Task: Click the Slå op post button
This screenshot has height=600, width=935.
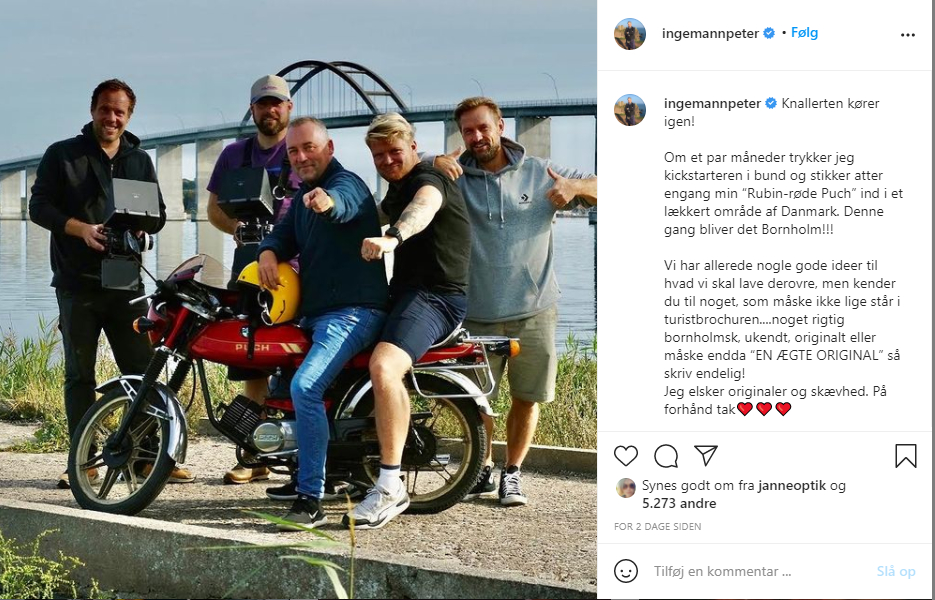Action: click(x=896, y=571)
